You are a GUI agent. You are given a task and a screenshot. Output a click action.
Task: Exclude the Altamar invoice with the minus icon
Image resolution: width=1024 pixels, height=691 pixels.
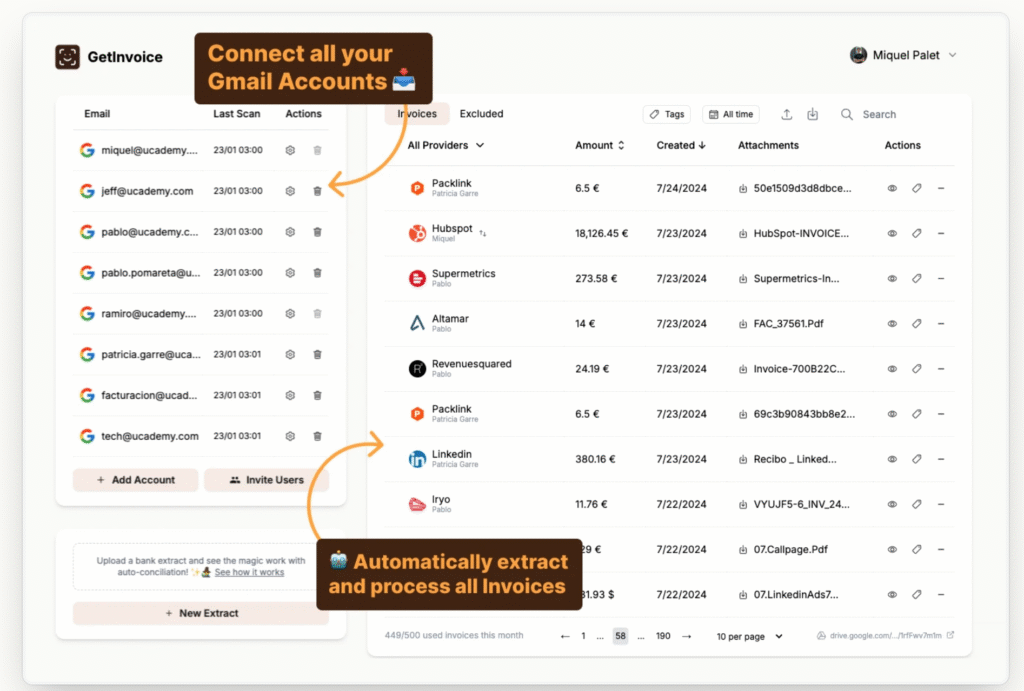coord(941,323)
